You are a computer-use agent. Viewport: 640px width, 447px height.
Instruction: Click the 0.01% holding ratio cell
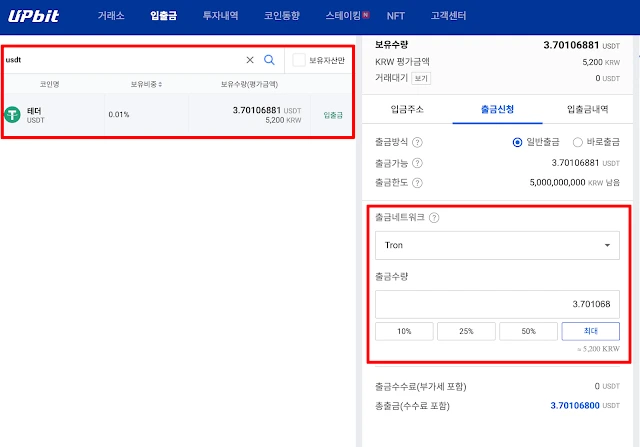tap(119, 115)
